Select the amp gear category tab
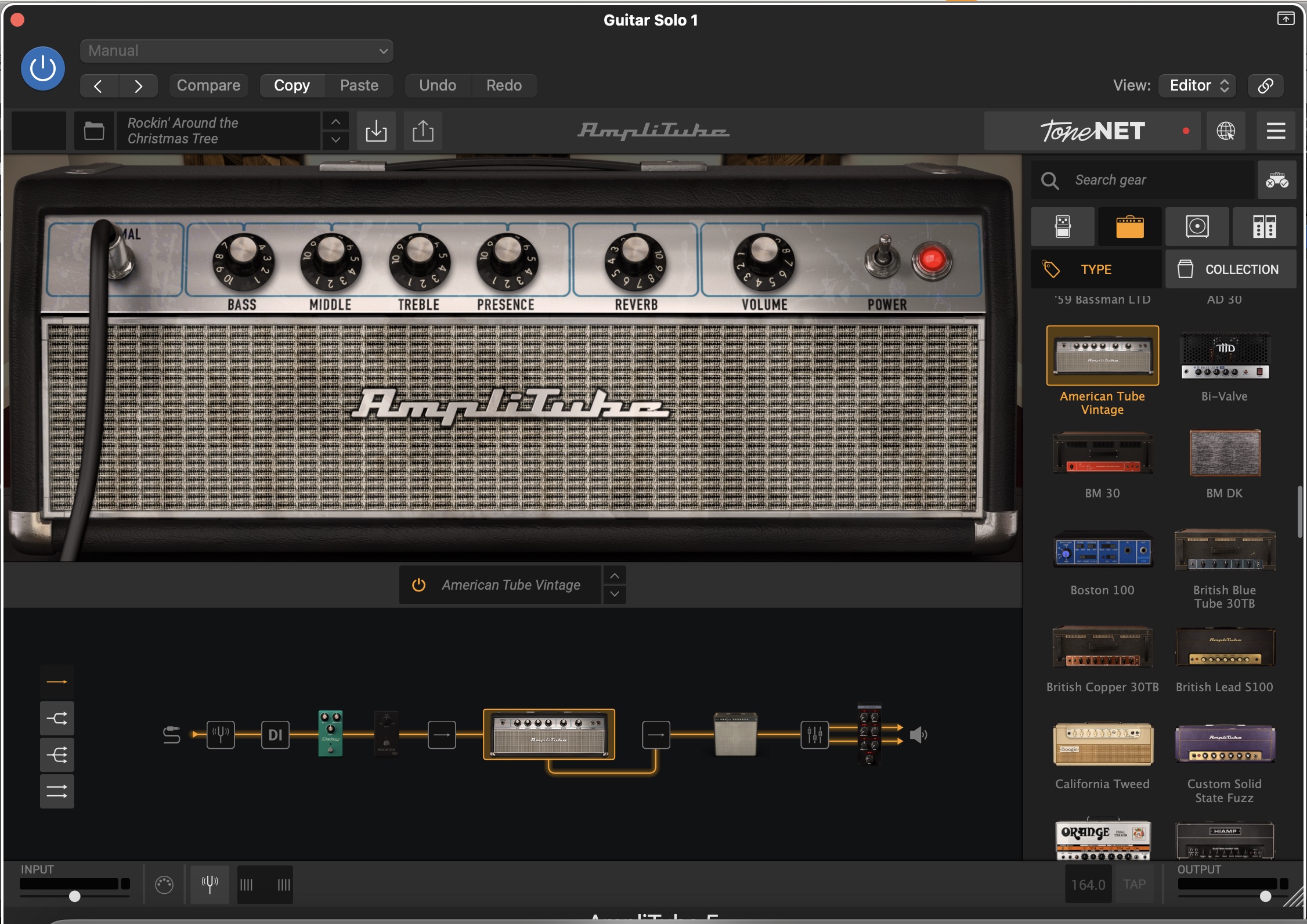 click(x=1129, y=227)
